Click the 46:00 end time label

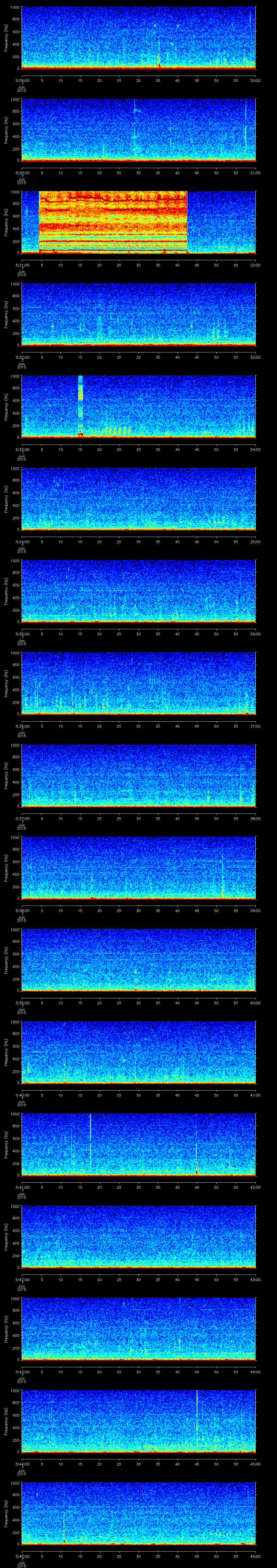pos(255,1556)
